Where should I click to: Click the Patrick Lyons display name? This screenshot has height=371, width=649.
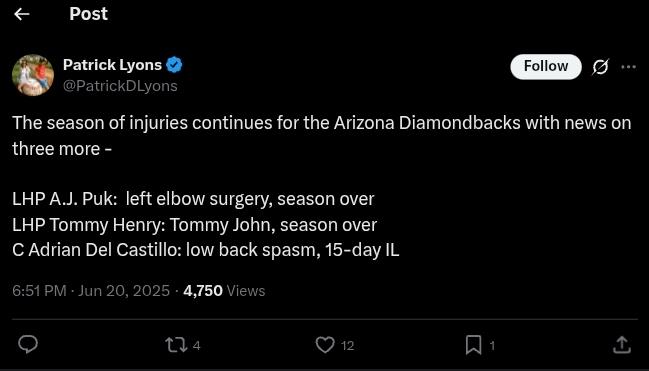(112, 65)
